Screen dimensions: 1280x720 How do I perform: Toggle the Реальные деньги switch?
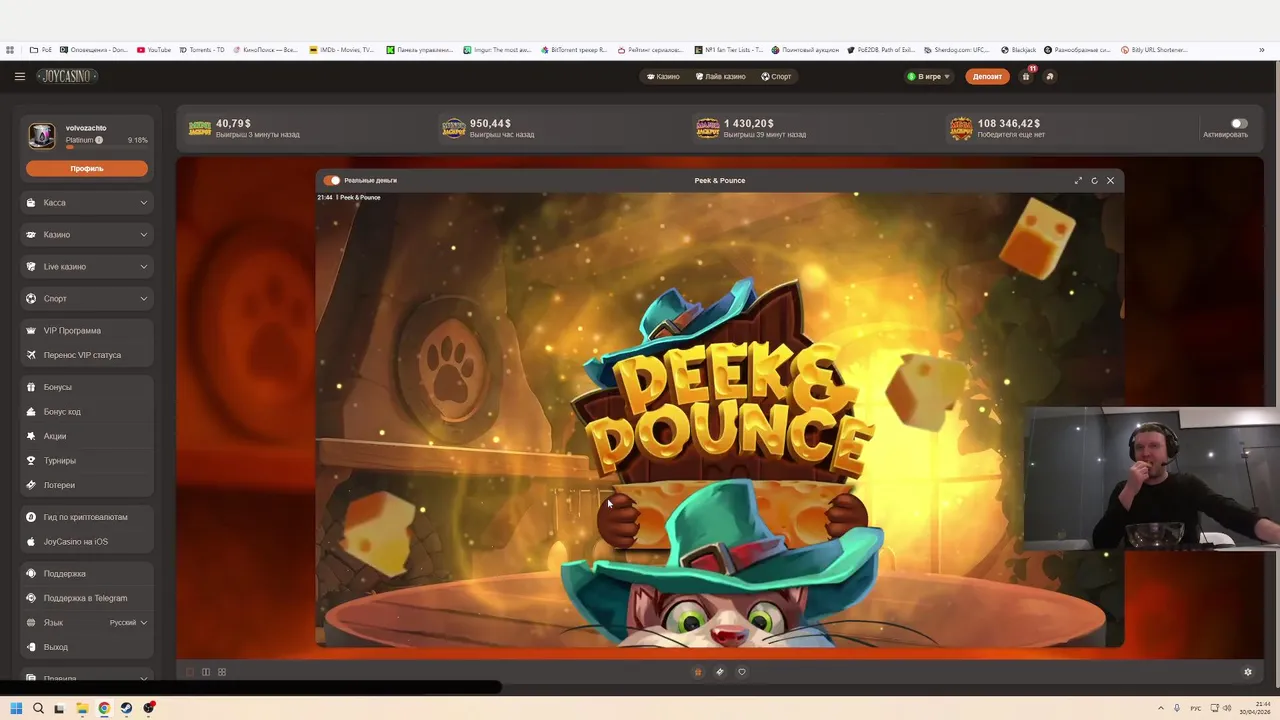[332, 181]
